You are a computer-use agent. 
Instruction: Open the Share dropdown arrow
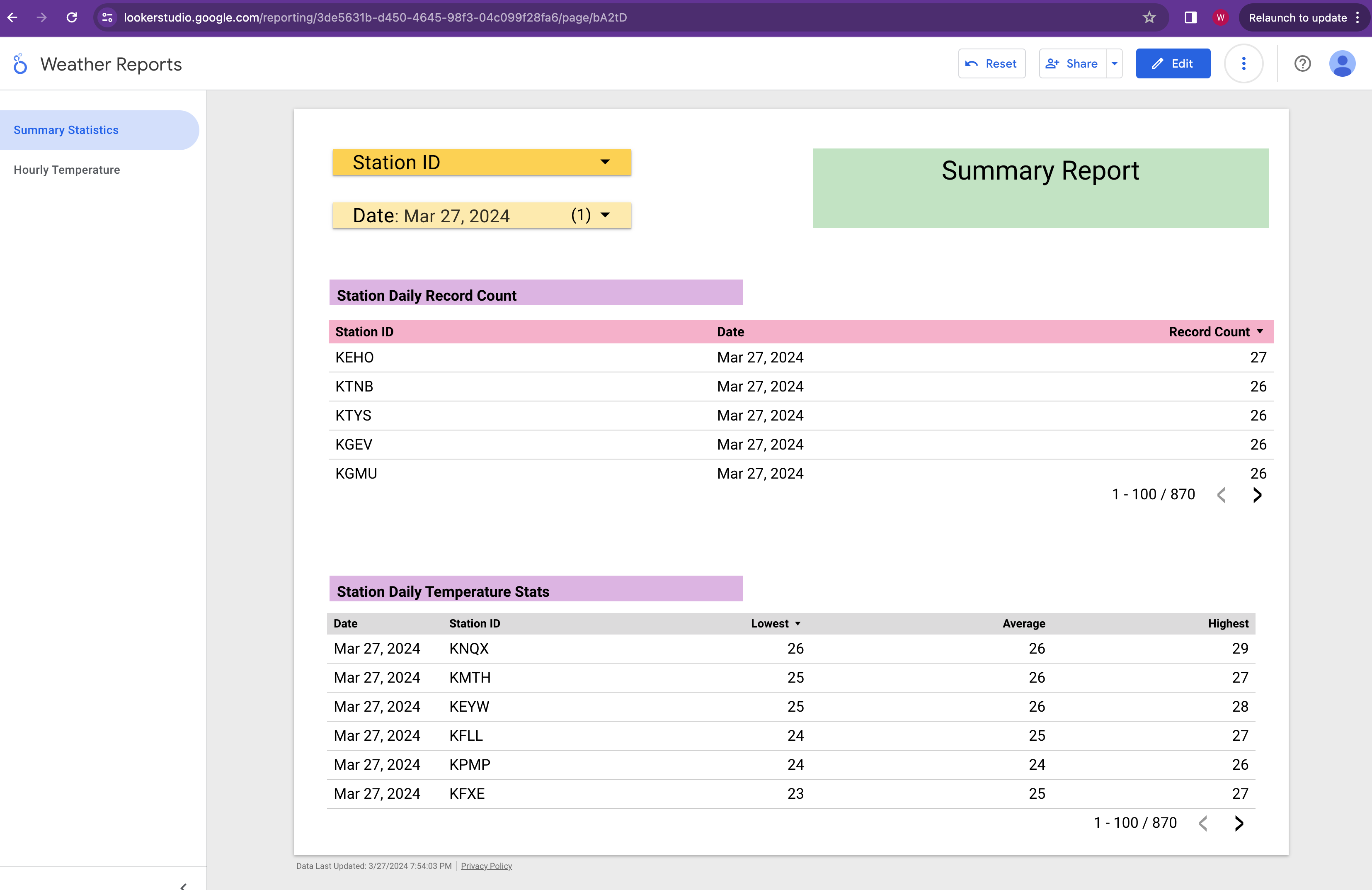(1114, 64)
